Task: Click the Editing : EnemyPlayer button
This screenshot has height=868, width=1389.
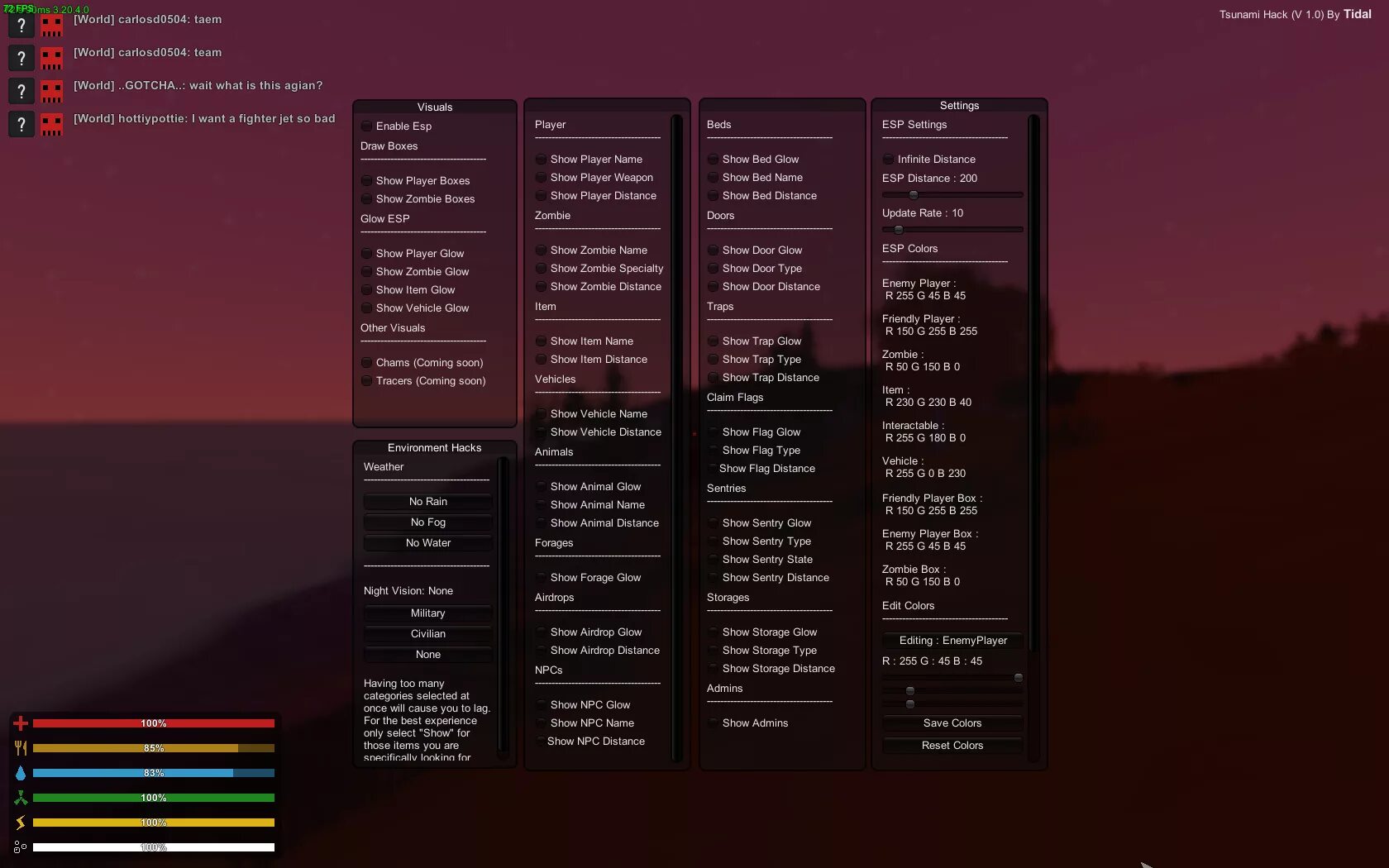Action: coord(952,640)
